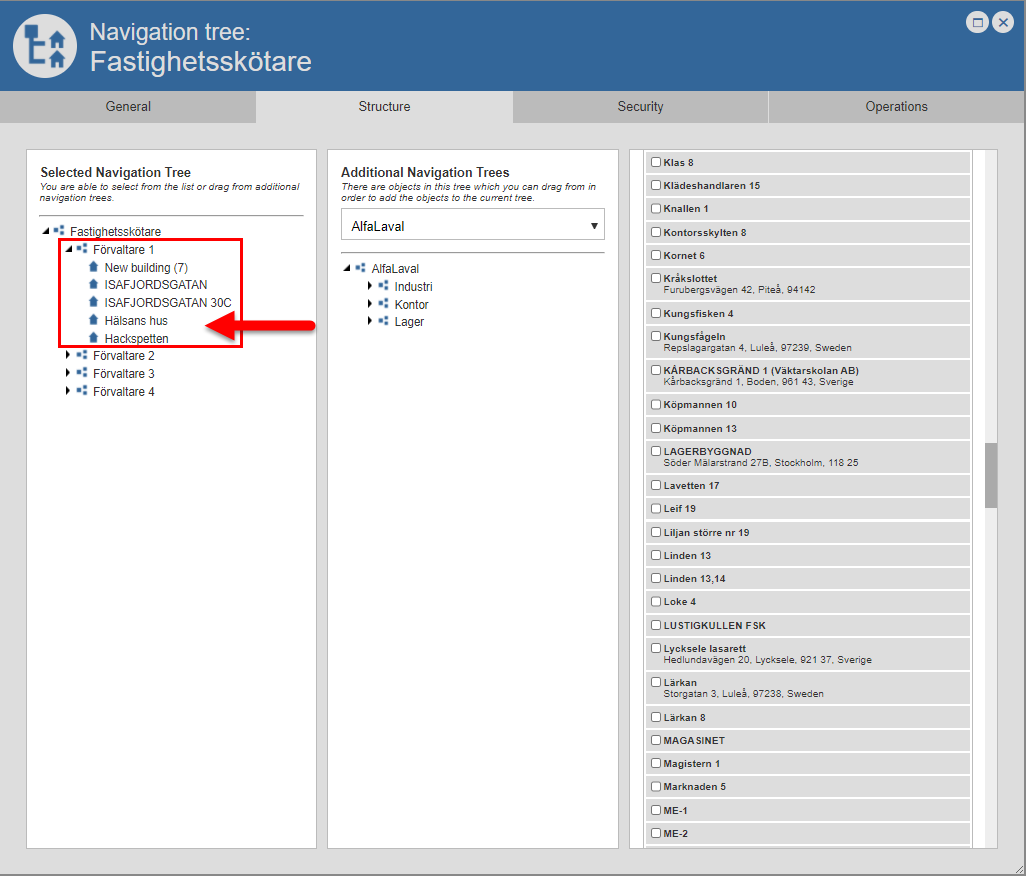Check the Klädeshandlaren 15 checkbox
The image size is (1026, 876).
coord(656,185)
